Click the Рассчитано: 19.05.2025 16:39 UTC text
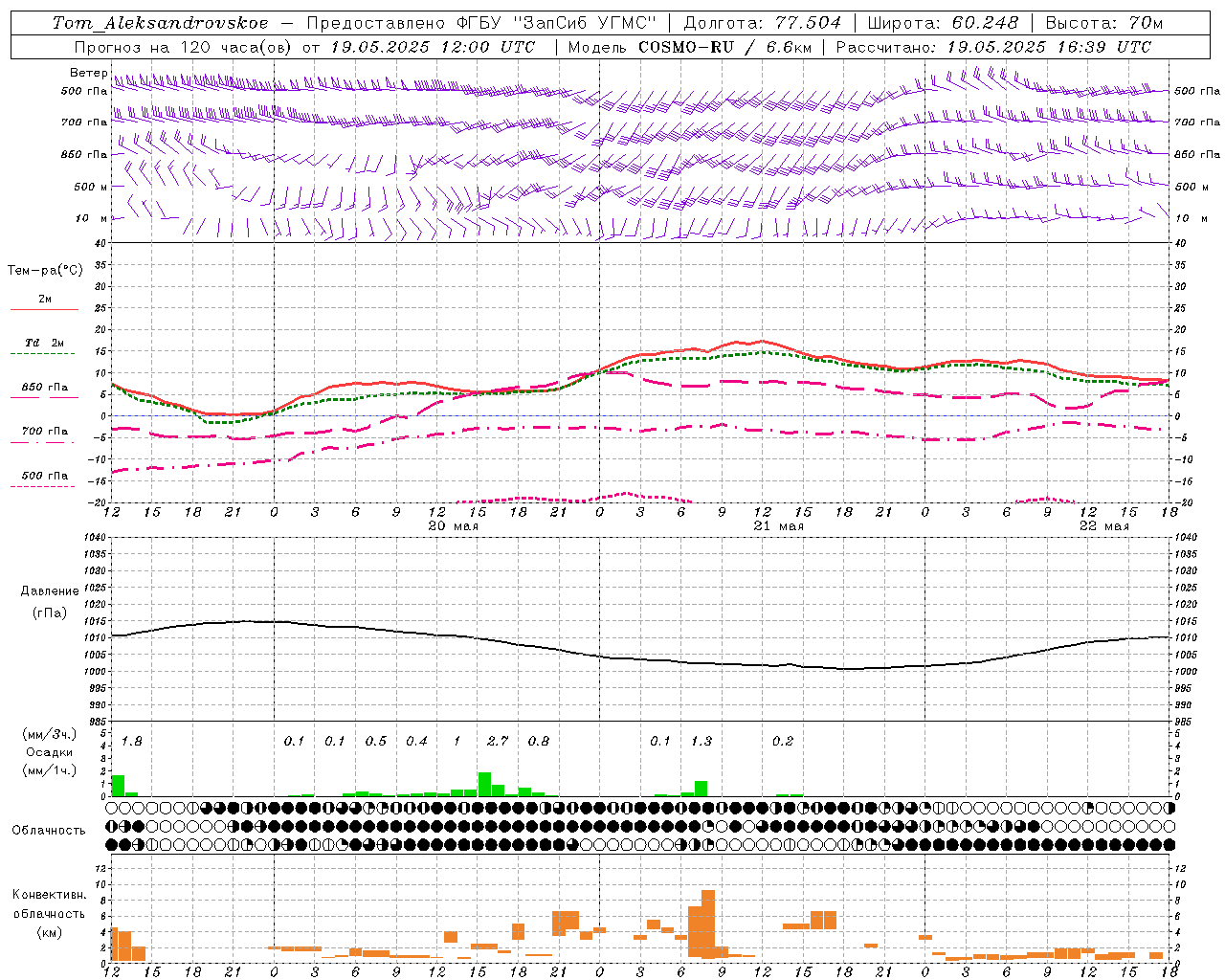Viewport: 1225px width, 980px height. point(993,47)
